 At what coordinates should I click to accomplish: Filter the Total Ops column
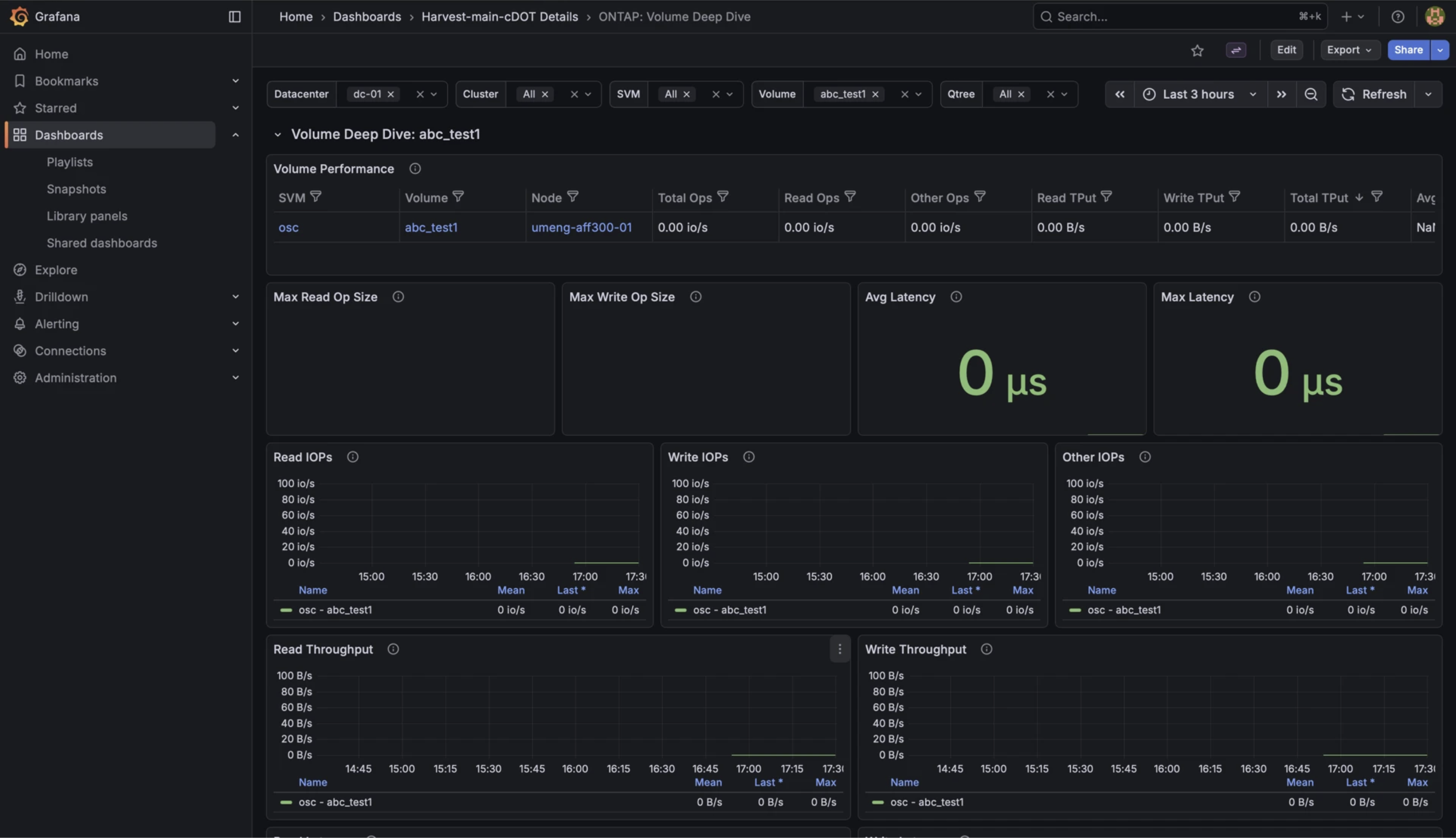tap(723, 197)
